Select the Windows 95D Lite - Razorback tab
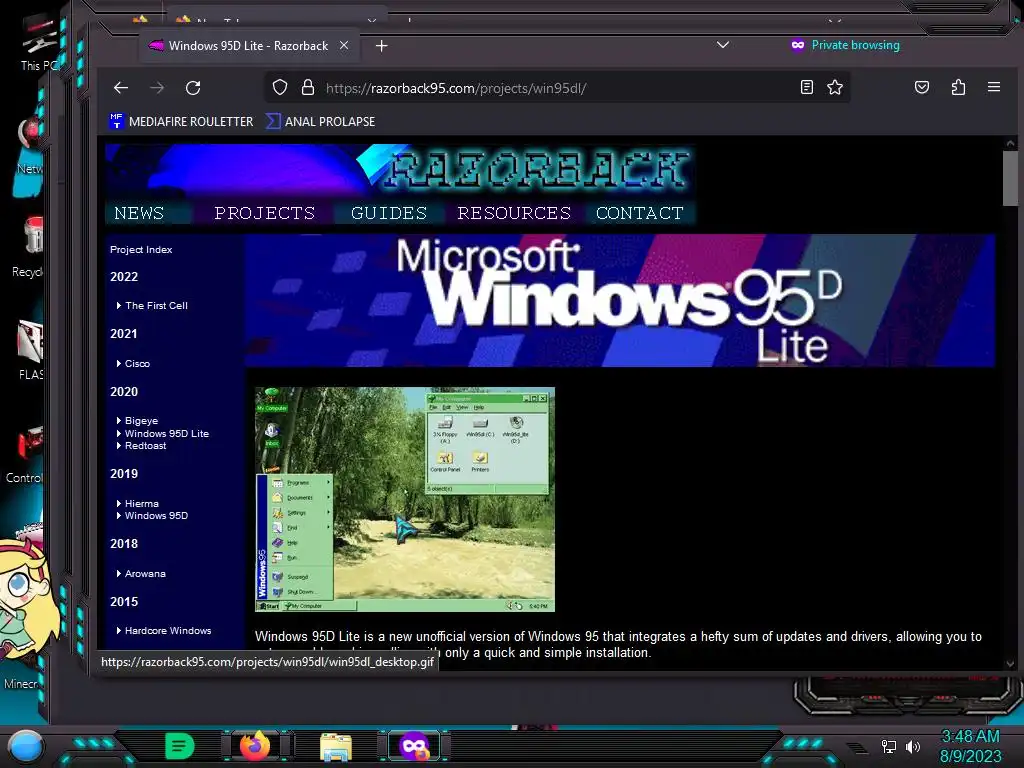 tap(249, 46)
